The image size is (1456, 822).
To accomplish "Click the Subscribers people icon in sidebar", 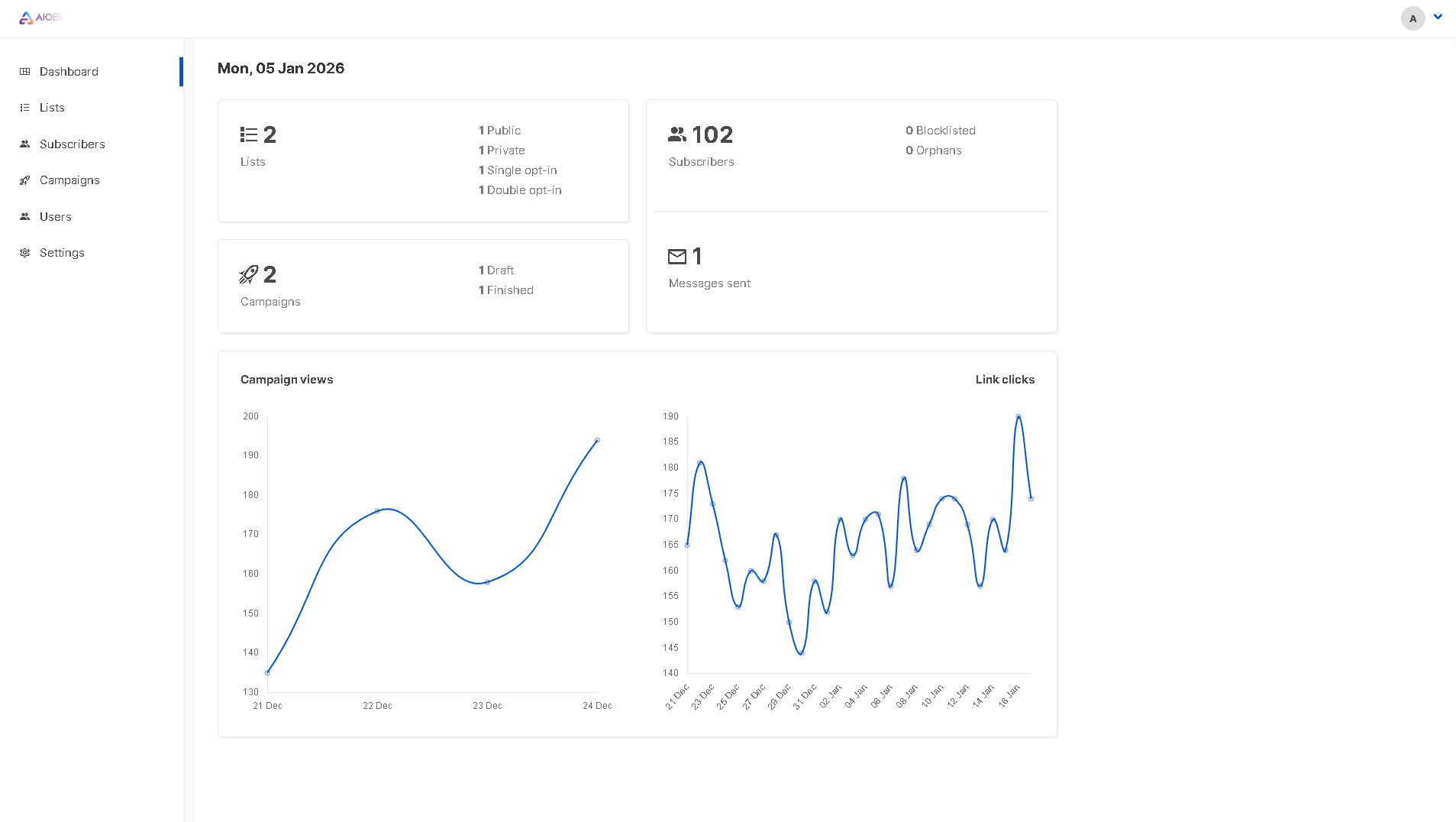I will coord(25,144).
